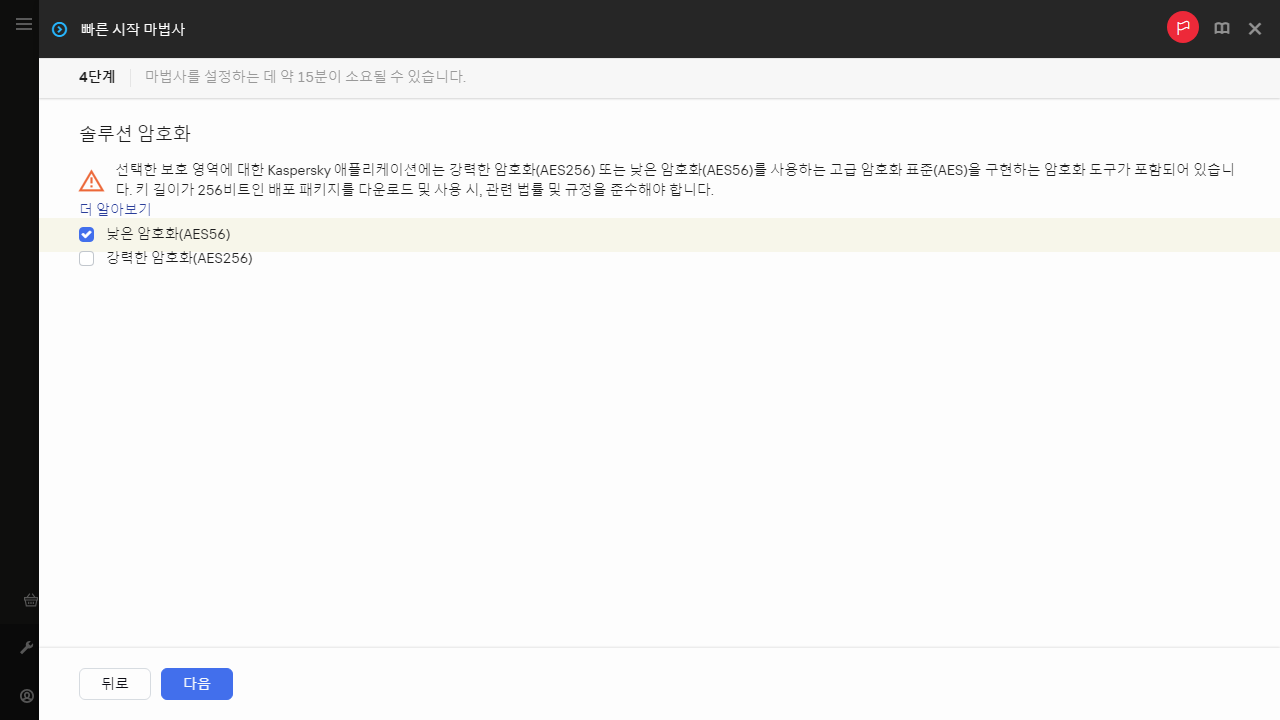Viewport: 1280px width, 720px height.
Task: Open the hamburger navigation icon
Action: pyautogui.click(x=23, y=24)
